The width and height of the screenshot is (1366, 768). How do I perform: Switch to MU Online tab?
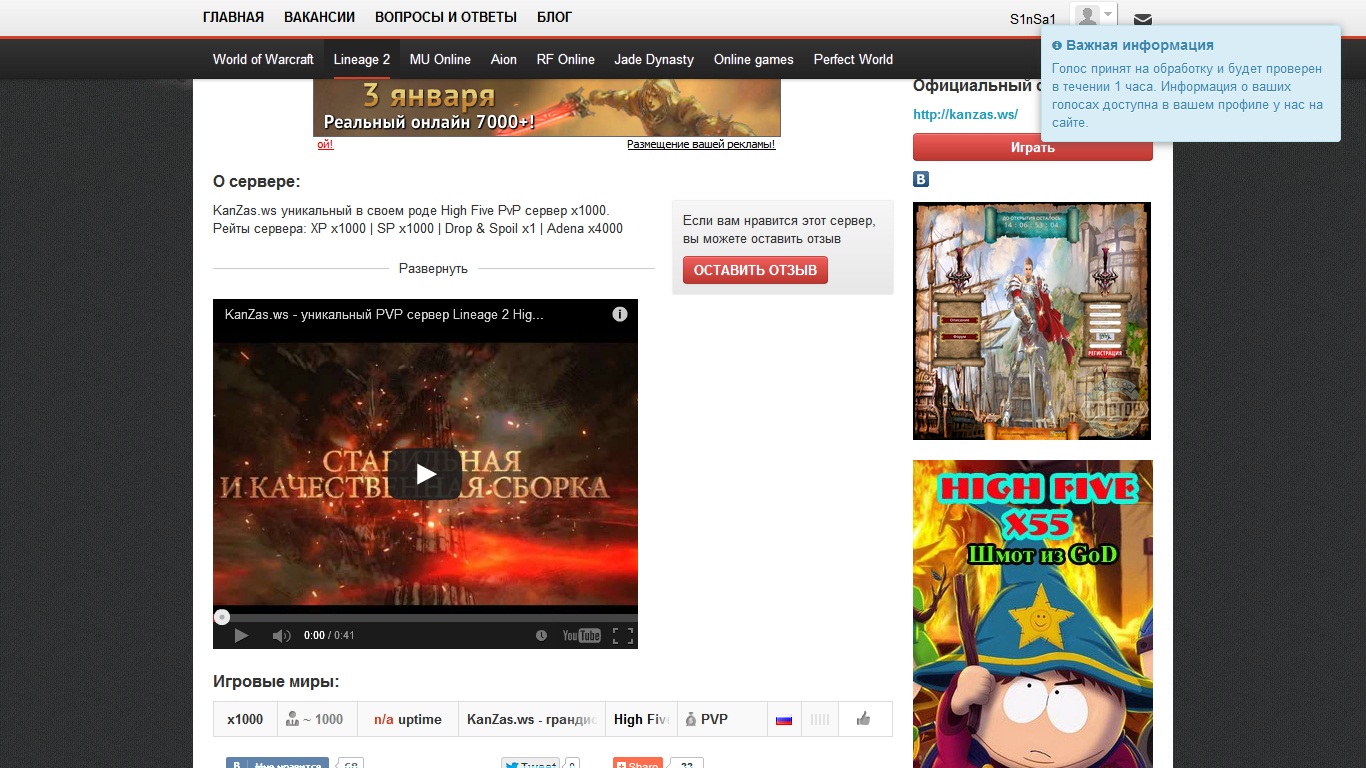(440, 59)
